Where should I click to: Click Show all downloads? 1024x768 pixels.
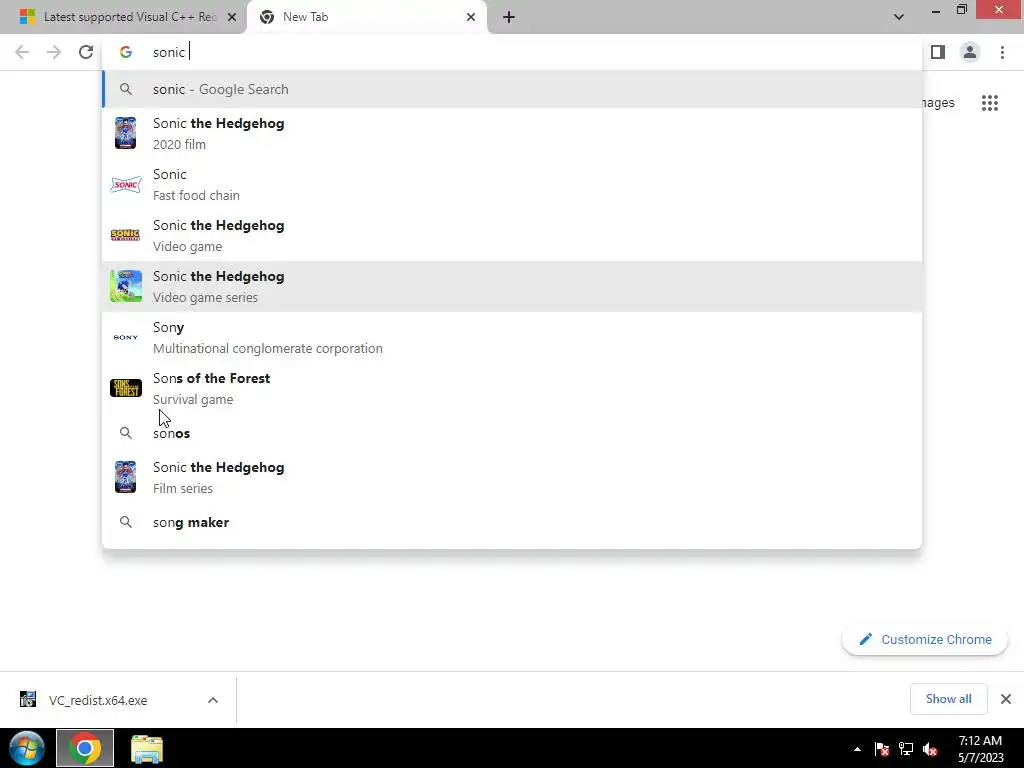coord(948,699)
